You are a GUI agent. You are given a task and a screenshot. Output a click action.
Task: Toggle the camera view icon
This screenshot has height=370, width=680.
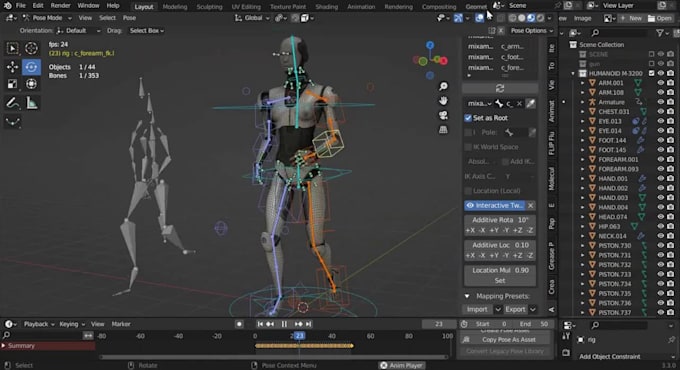443,115
